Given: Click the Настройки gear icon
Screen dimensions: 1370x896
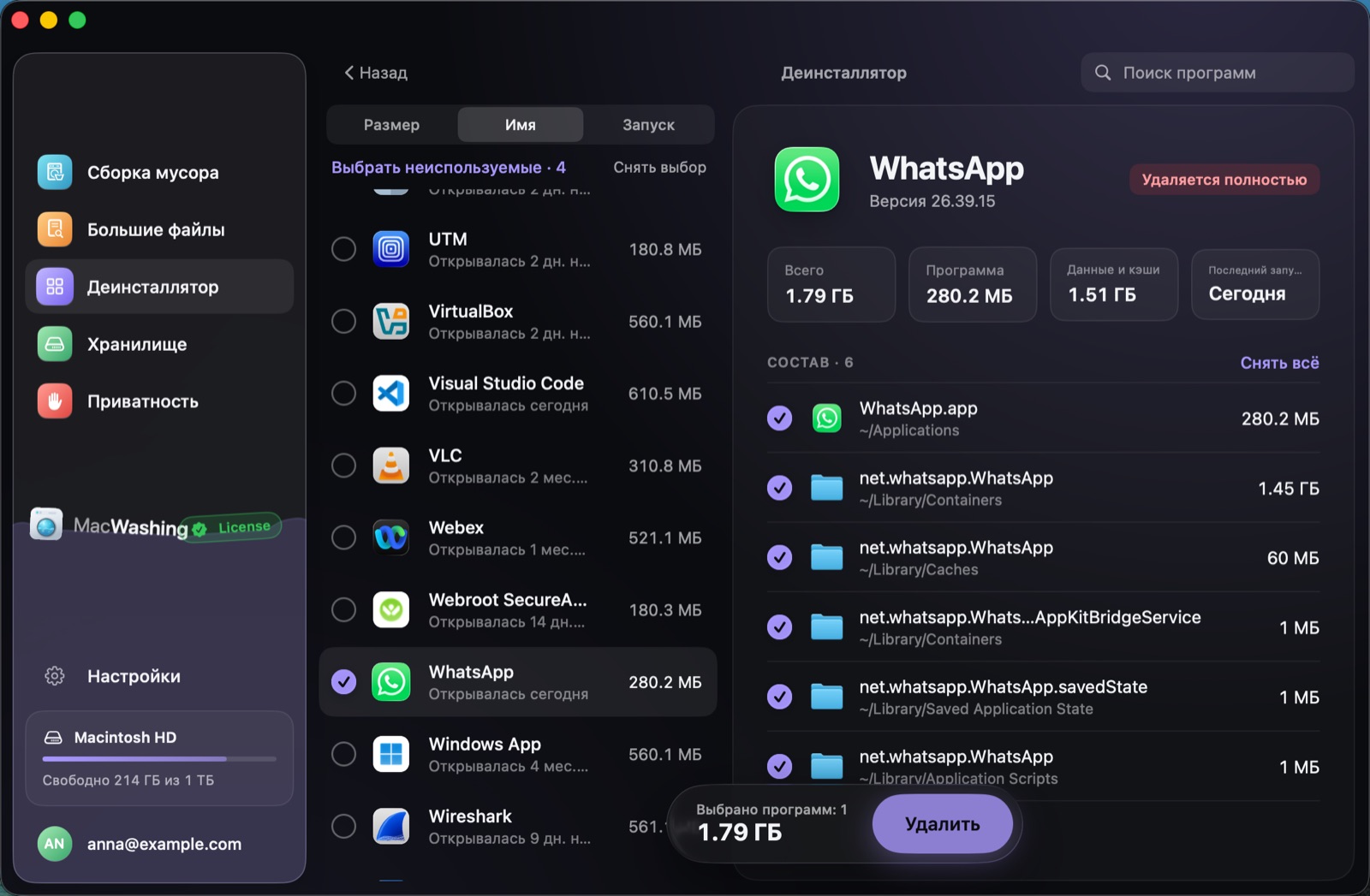Looking at the screenshot, I should pos(55,676).
